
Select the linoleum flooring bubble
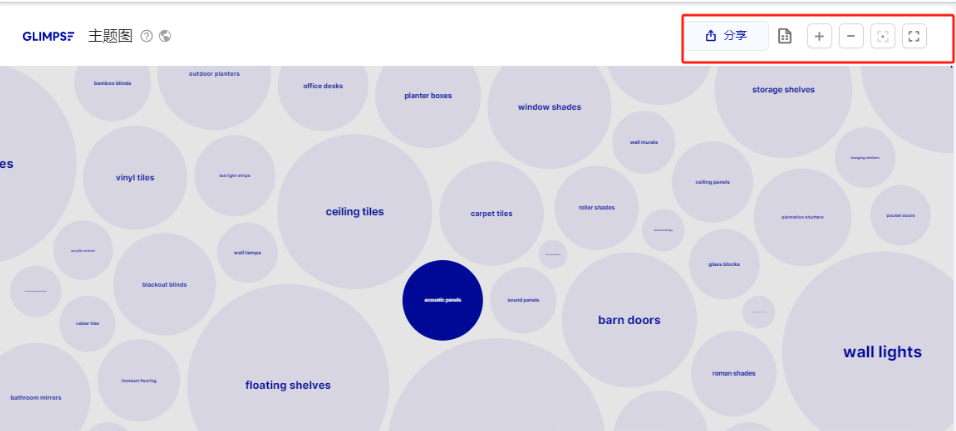point(139,380)
